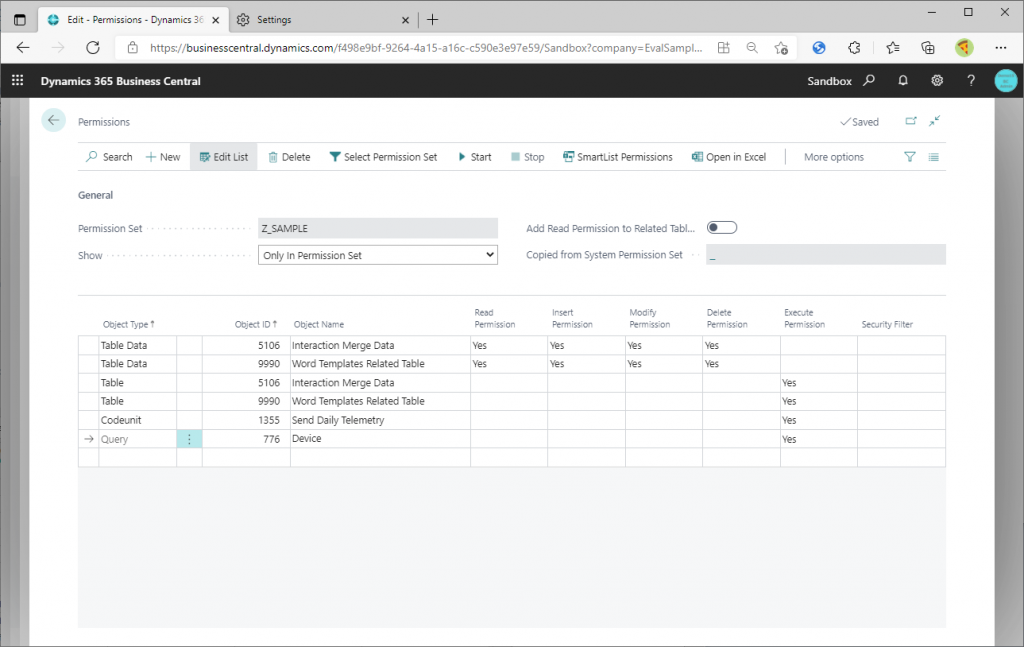Click the Object Type cell showing Query
Screen dimensions: 1024x647
click(x=137, y=439)
